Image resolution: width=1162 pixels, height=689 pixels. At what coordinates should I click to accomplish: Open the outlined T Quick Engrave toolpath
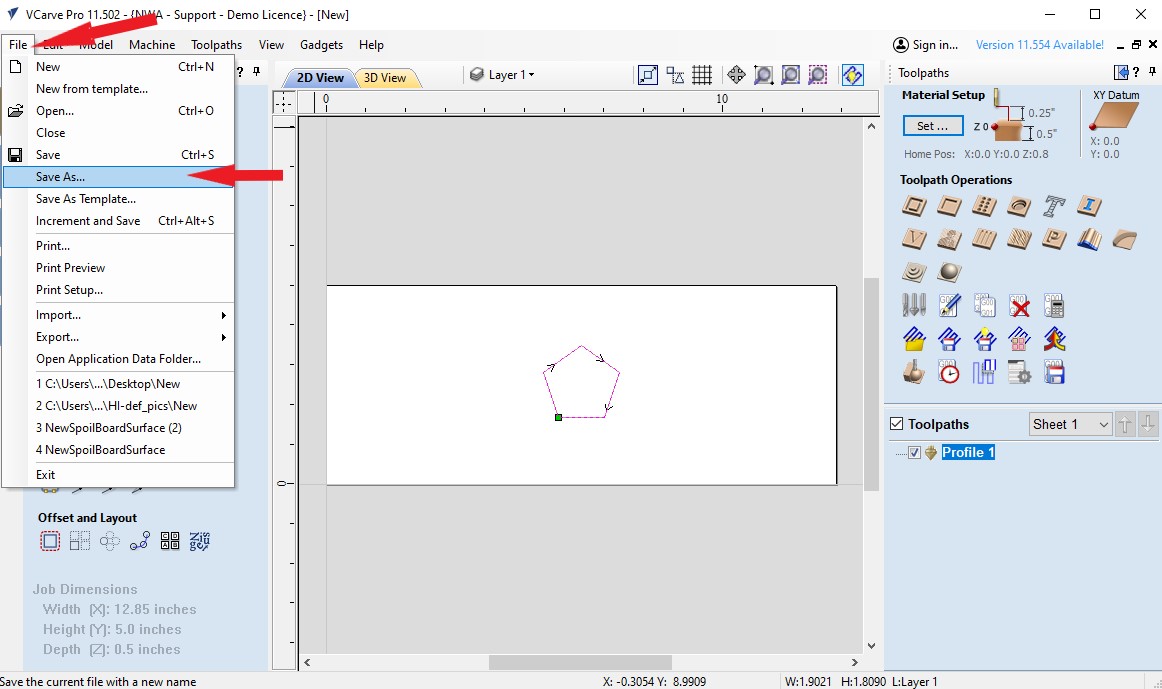[x=1054, y=205]
